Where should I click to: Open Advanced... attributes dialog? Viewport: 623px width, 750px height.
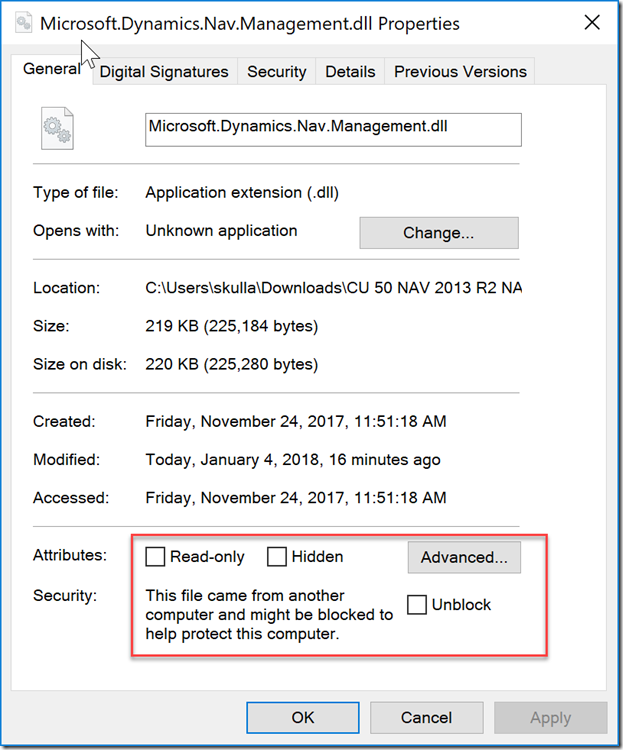point(464,557)
